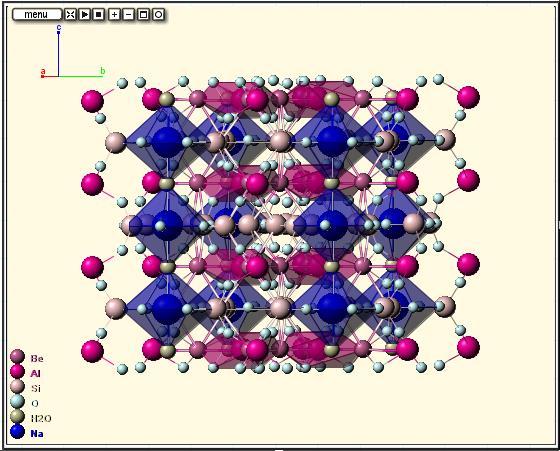Select the Be legend sphere
Image resolution: width=560 pixels, height=451 pixels.
click(17, 357)
